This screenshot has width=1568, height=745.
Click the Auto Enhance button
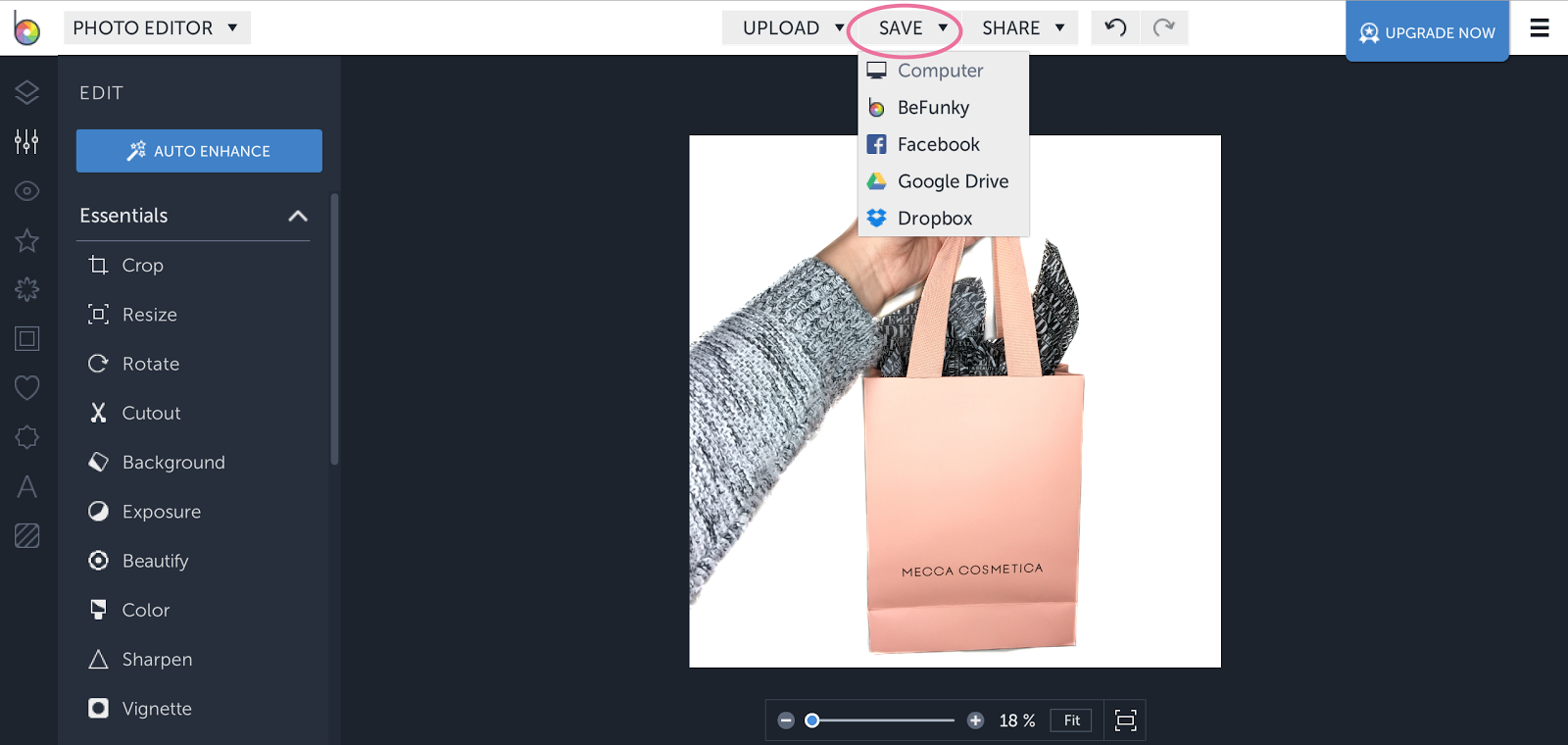pos(199,151)
